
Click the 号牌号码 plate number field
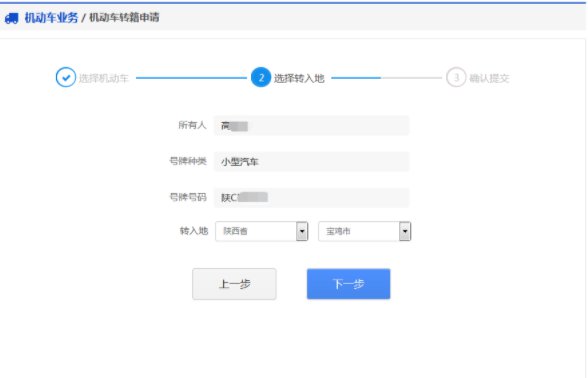[x=312, y=198]
